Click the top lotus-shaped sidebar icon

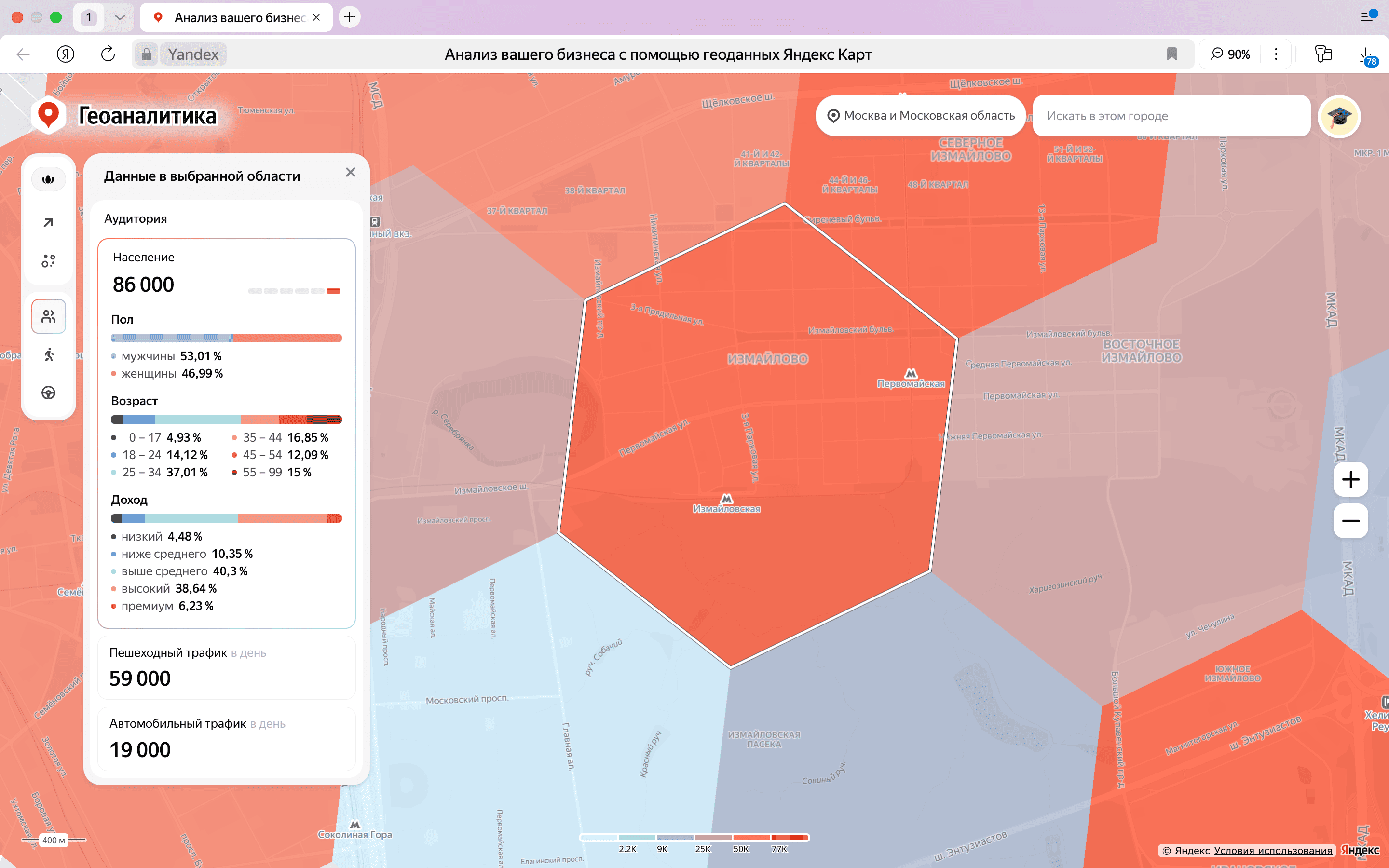48,179
